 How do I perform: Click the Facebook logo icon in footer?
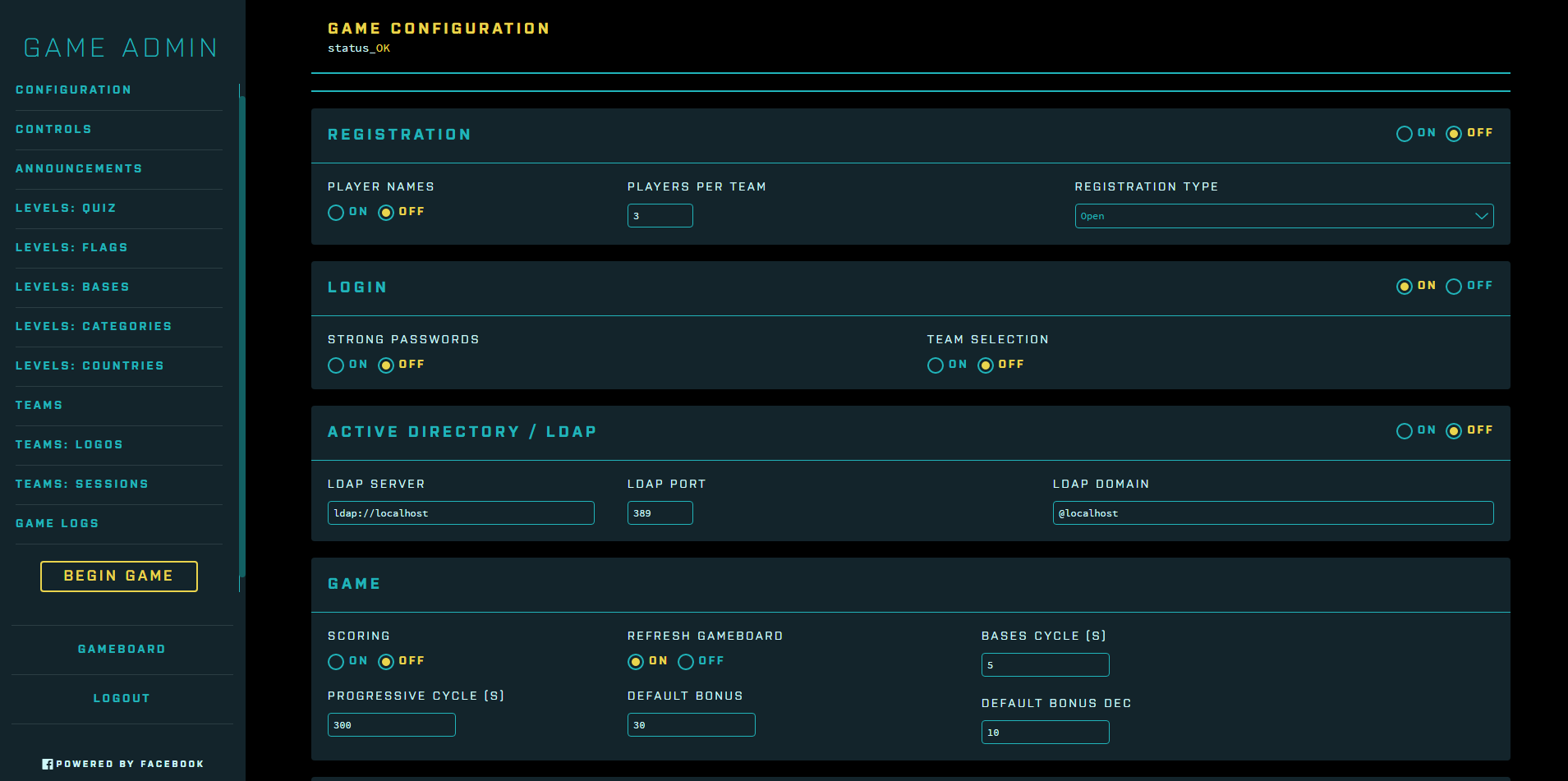[48, 764]
